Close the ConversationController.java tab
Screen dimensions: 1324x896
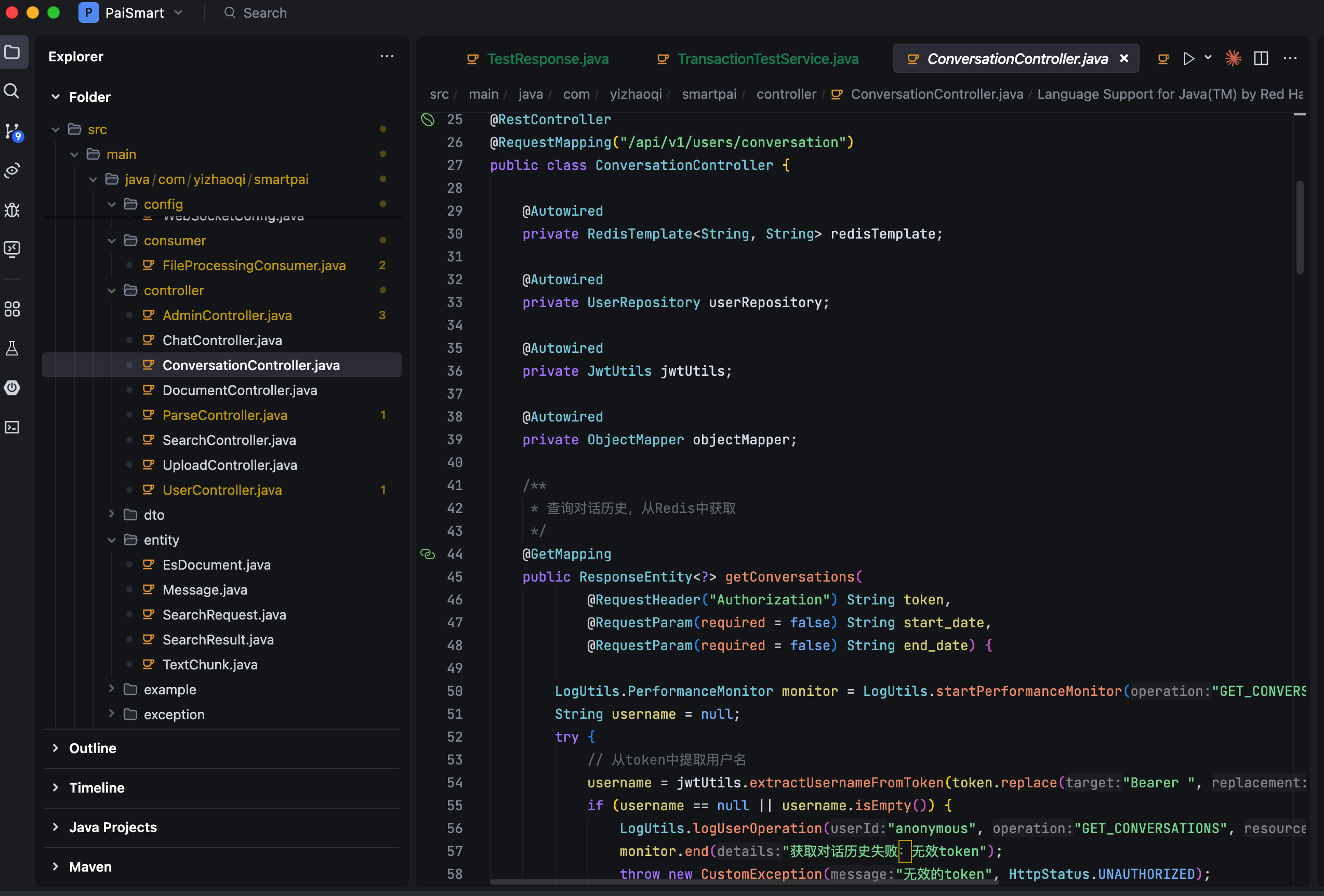coord(1123,59)
